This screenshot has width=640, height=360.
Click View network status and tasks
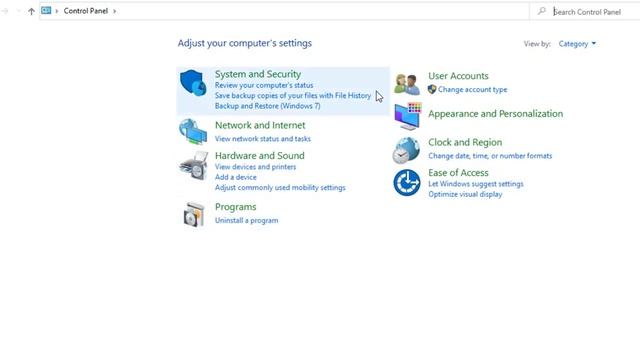coord(262,139)
